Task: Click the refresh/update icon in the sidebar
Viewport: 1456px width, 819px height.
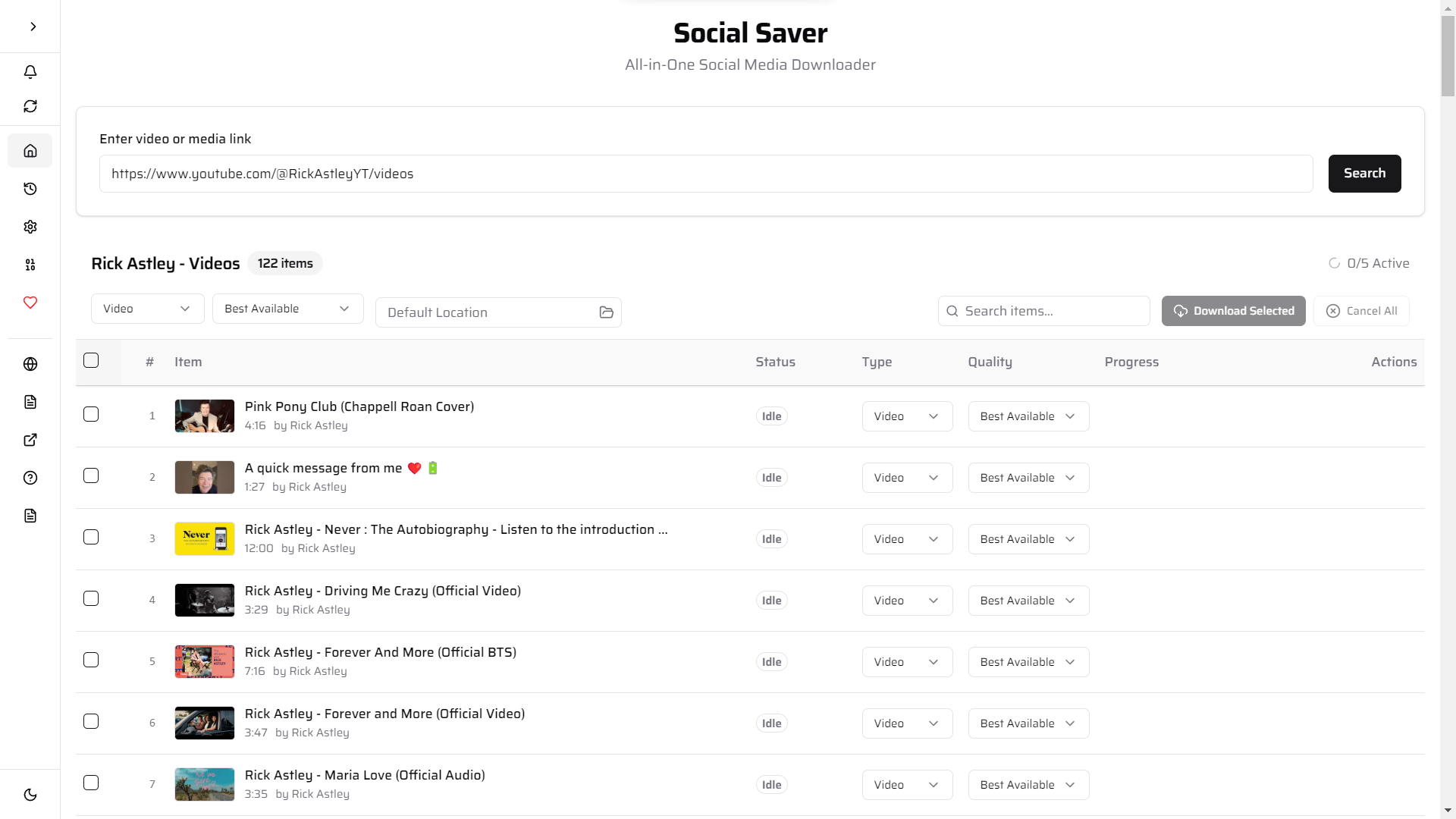Action: 30,106
